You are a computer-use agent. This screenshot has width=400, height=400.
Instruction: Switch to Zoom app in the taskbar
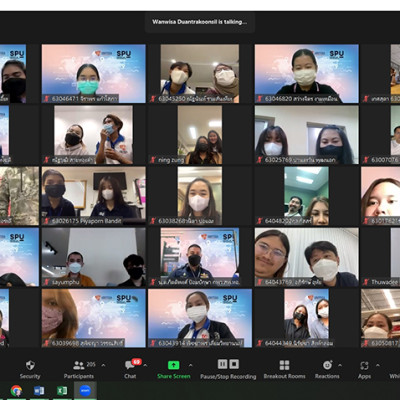click(x=85, y=390)
